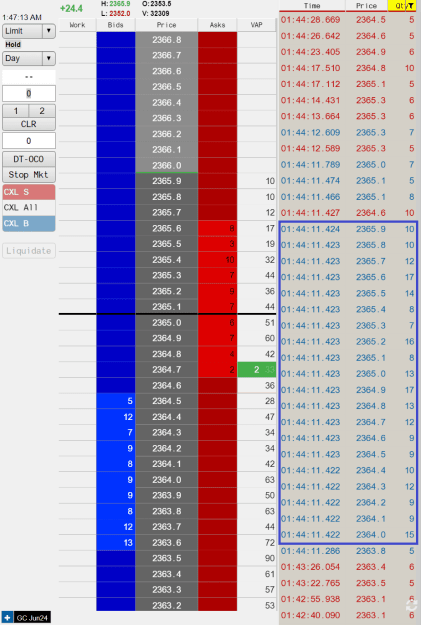This screenshot has height=625, width=421.
Task: Click the empty Asks cell at 2366.8
Action: (217, 39)
